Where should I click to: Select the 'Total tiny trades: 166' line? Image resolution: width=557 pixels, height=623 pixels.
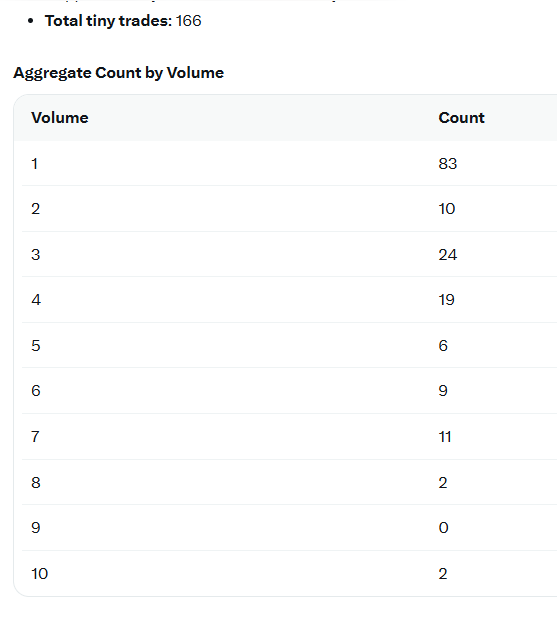123,21
